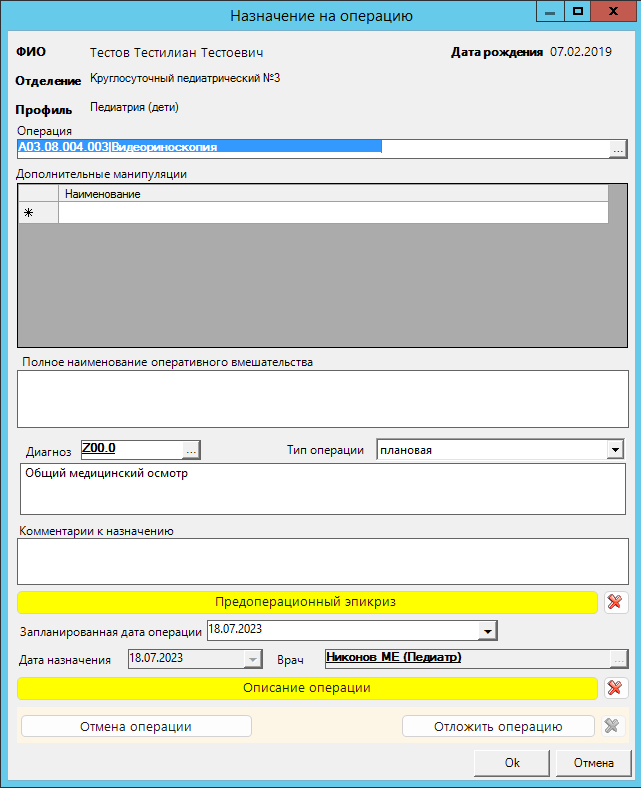Image resolution: width=641 pixels, height=788 pixels.
Task: Delete the Описание операции with red X
Action: pos(616,688)
